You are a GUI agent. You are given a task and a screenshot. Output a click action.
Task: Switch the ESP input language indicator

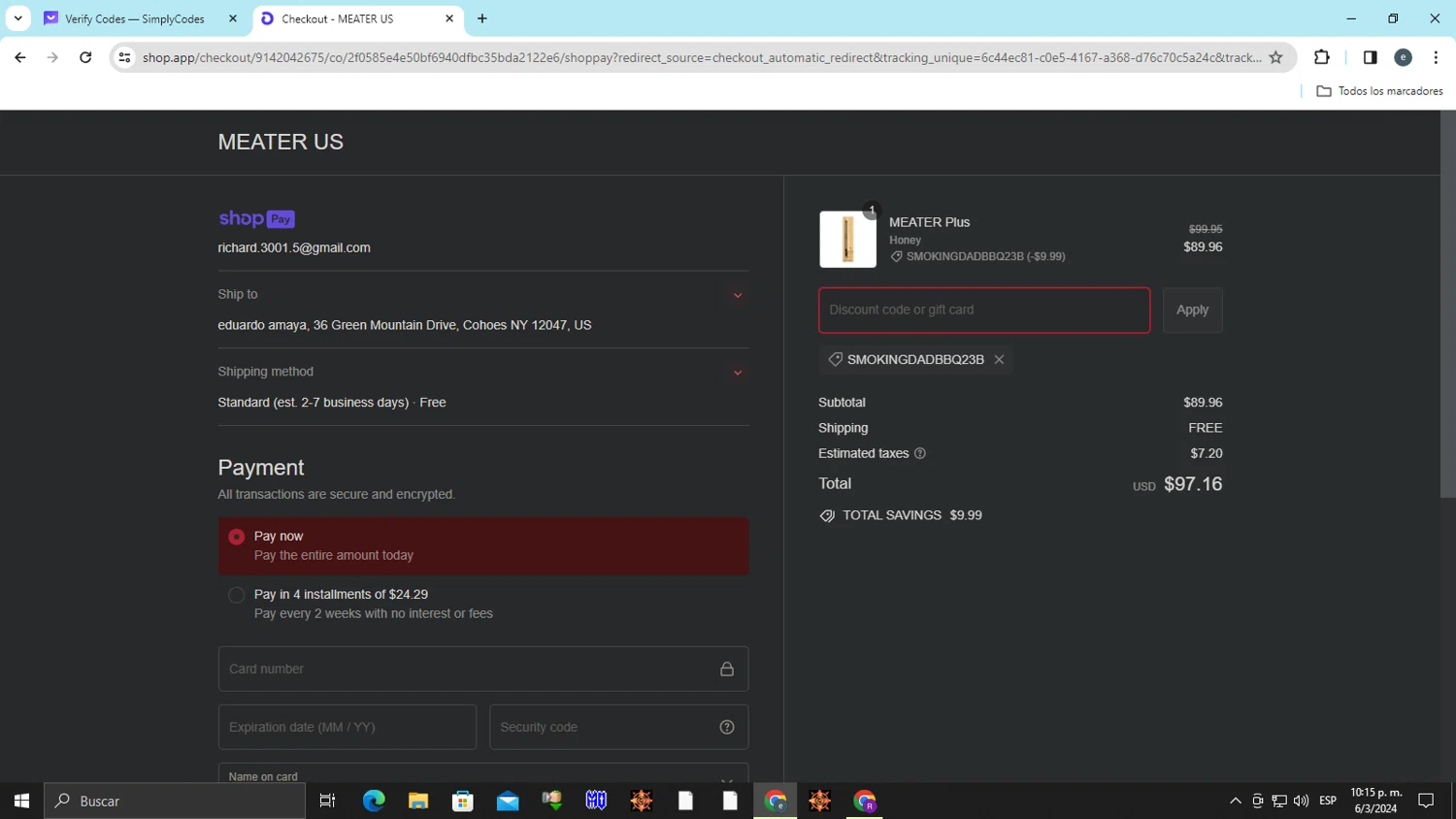click(1328, 801)
